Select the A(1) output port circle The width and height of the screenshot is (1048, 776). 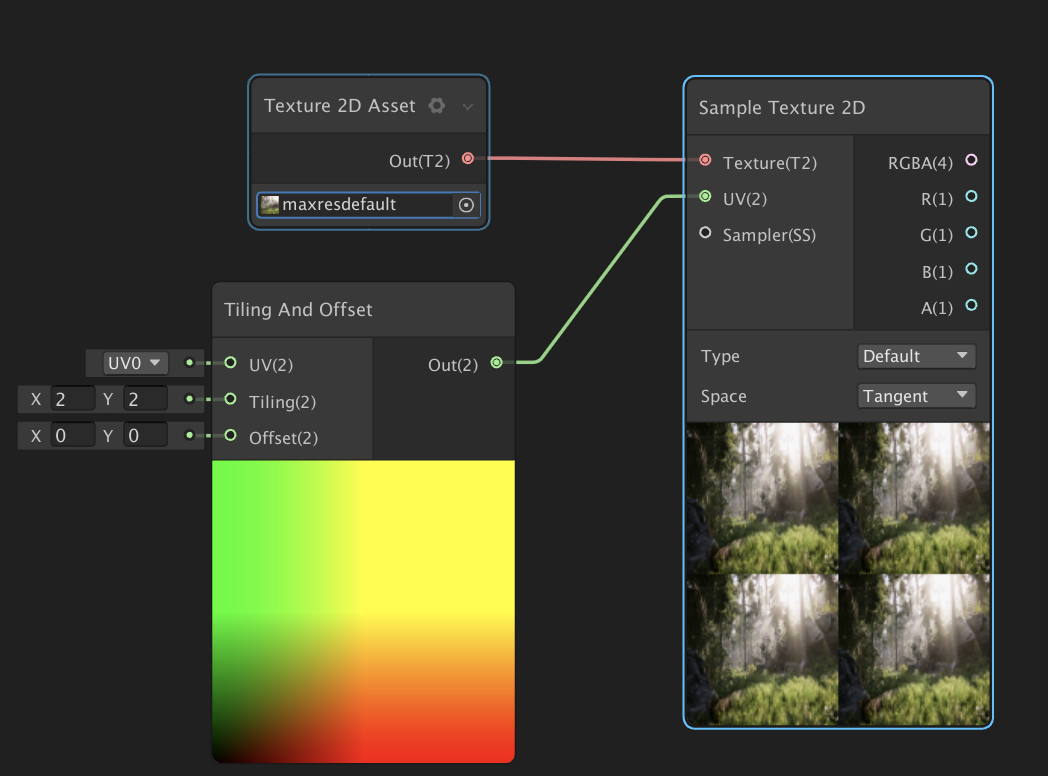[x=971, y=307]
